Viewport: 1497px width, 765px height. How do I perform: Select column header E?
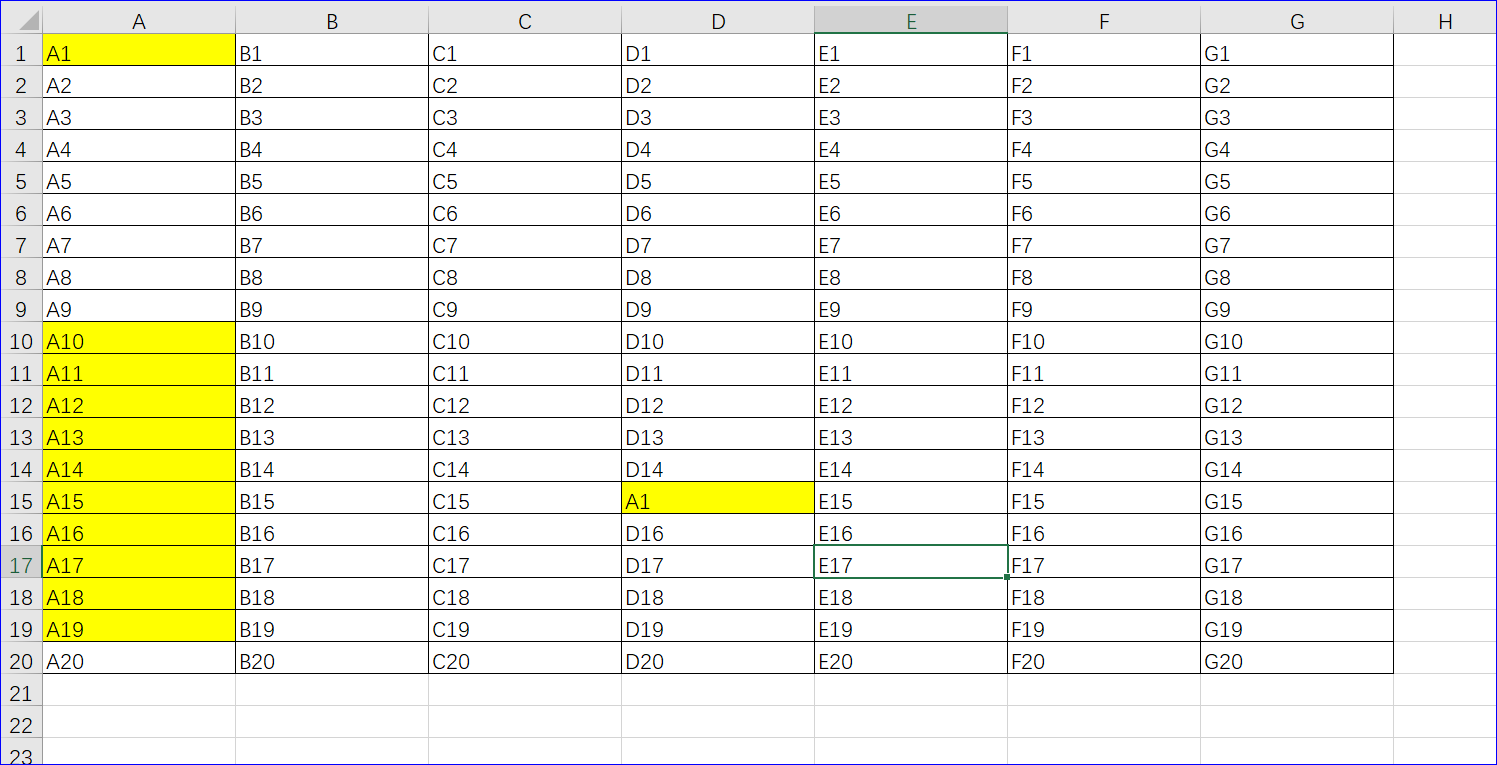911,21
